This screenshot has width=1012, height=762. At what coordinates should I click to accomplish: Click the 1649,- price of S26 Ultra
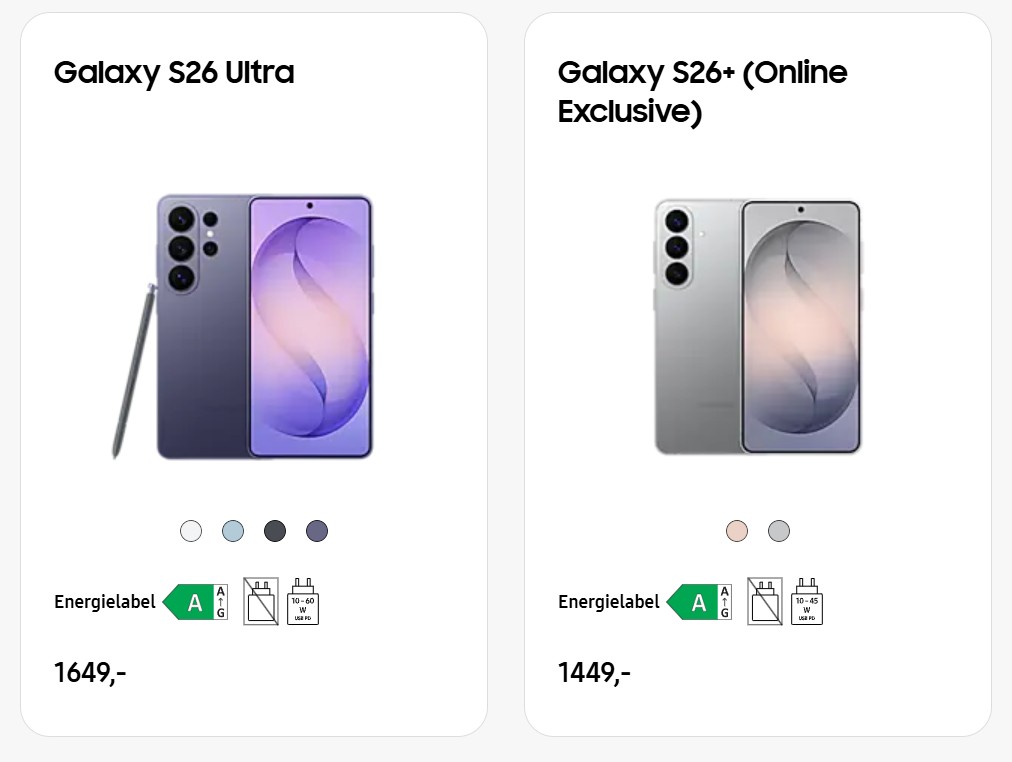90,673
